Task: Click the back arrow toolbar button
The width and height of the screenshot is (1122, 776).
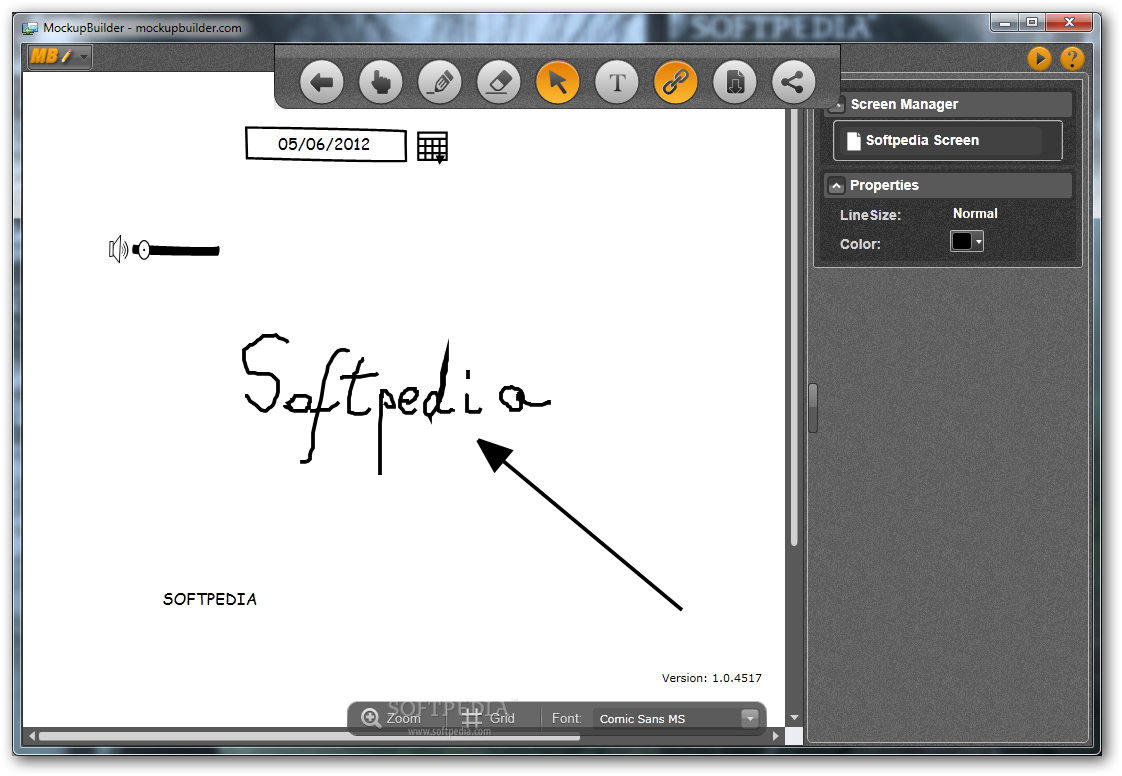Action: click(x=321, y=82)
